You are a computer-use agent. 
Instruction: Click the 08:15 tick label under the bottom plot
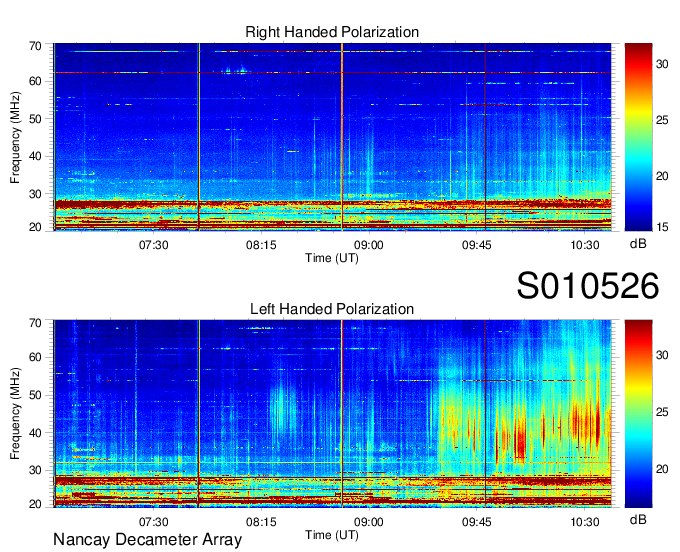pos(261,522)
